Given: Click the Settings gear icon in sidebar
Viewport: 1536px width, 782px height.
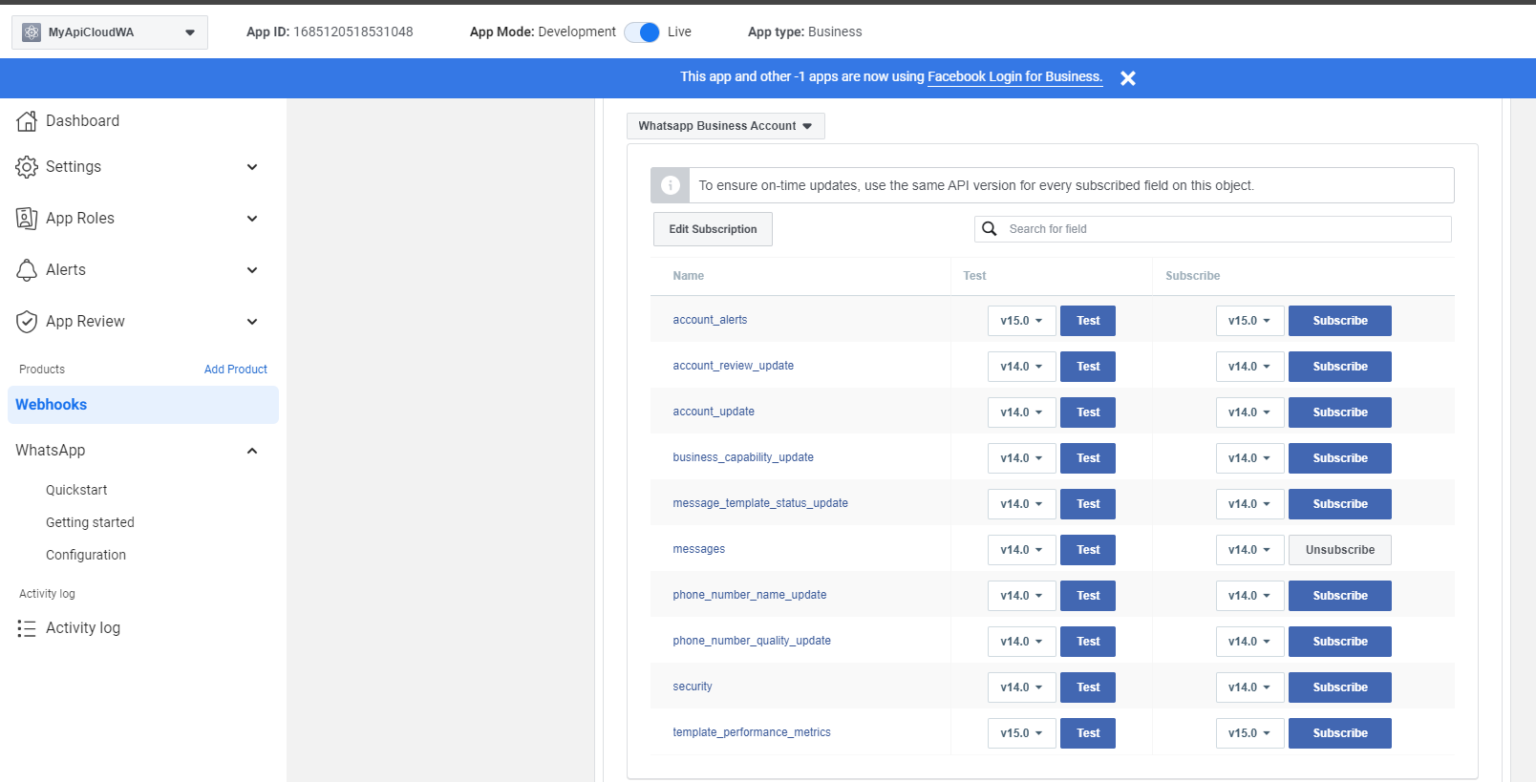Looking at the screenshot, I should click(x=25, y=167).
